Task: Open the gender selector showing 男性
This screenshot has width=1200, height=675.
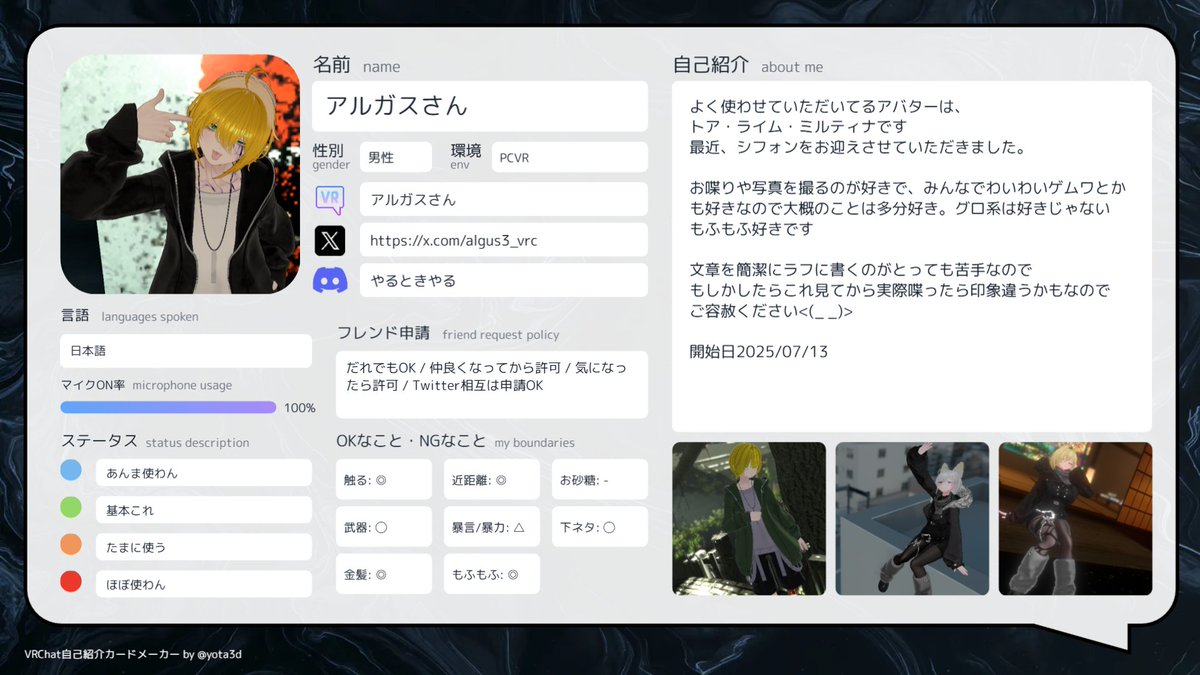Action: coord(396,157)
